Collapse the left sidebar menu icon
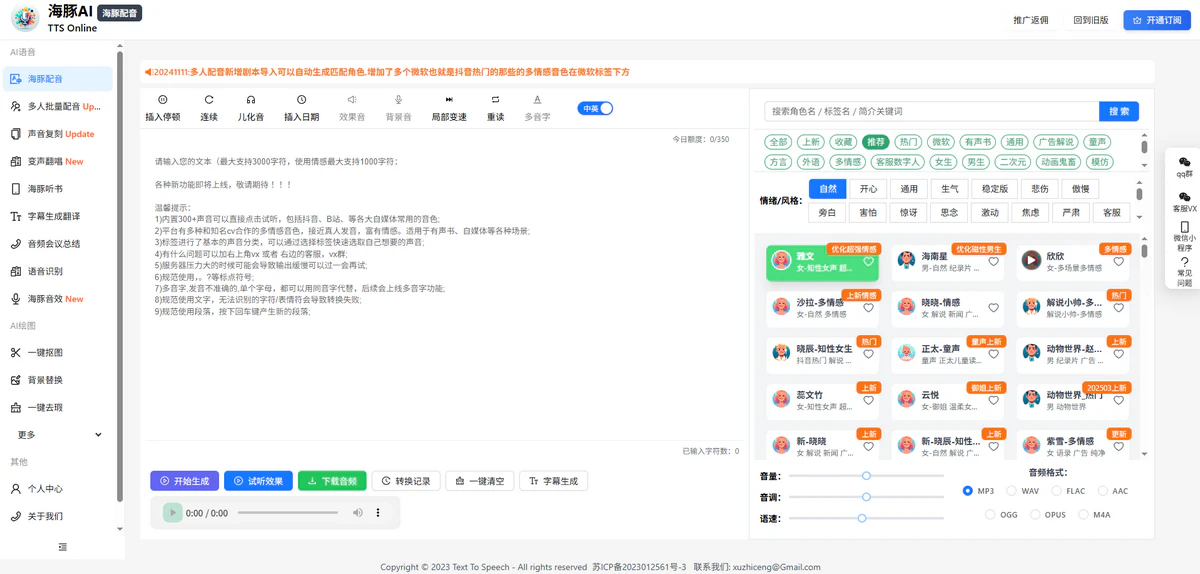Viewport: 1200px width, 574px height. tap(63, 547)
